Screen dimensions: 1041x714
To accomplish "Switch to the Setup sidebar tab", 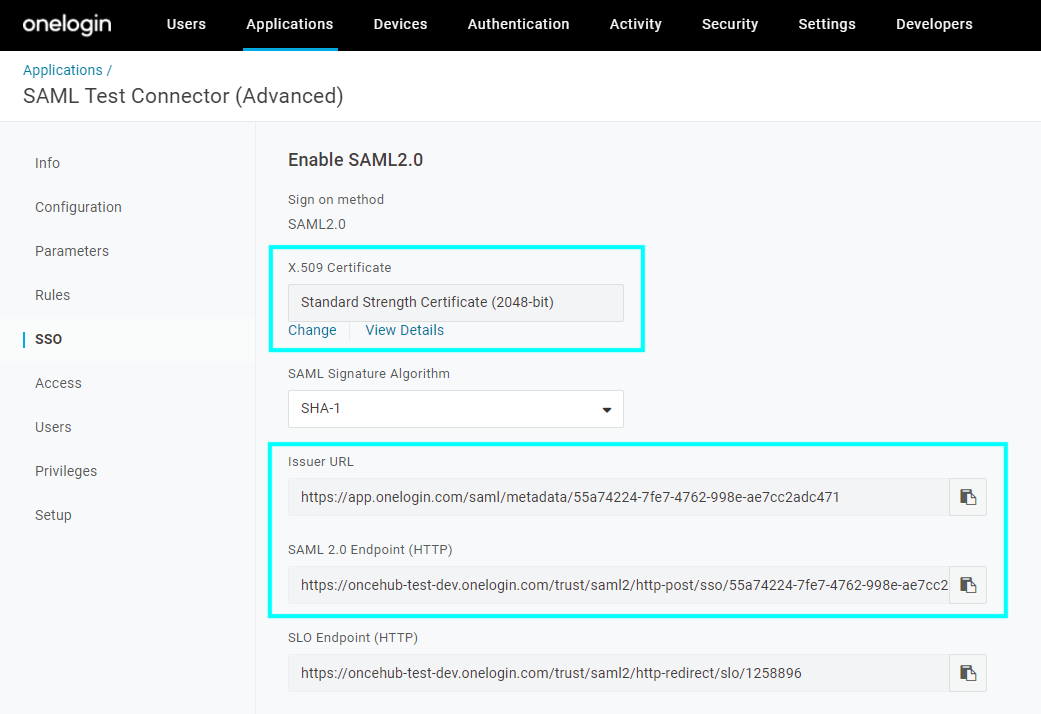I will click(x=53, y=515).
